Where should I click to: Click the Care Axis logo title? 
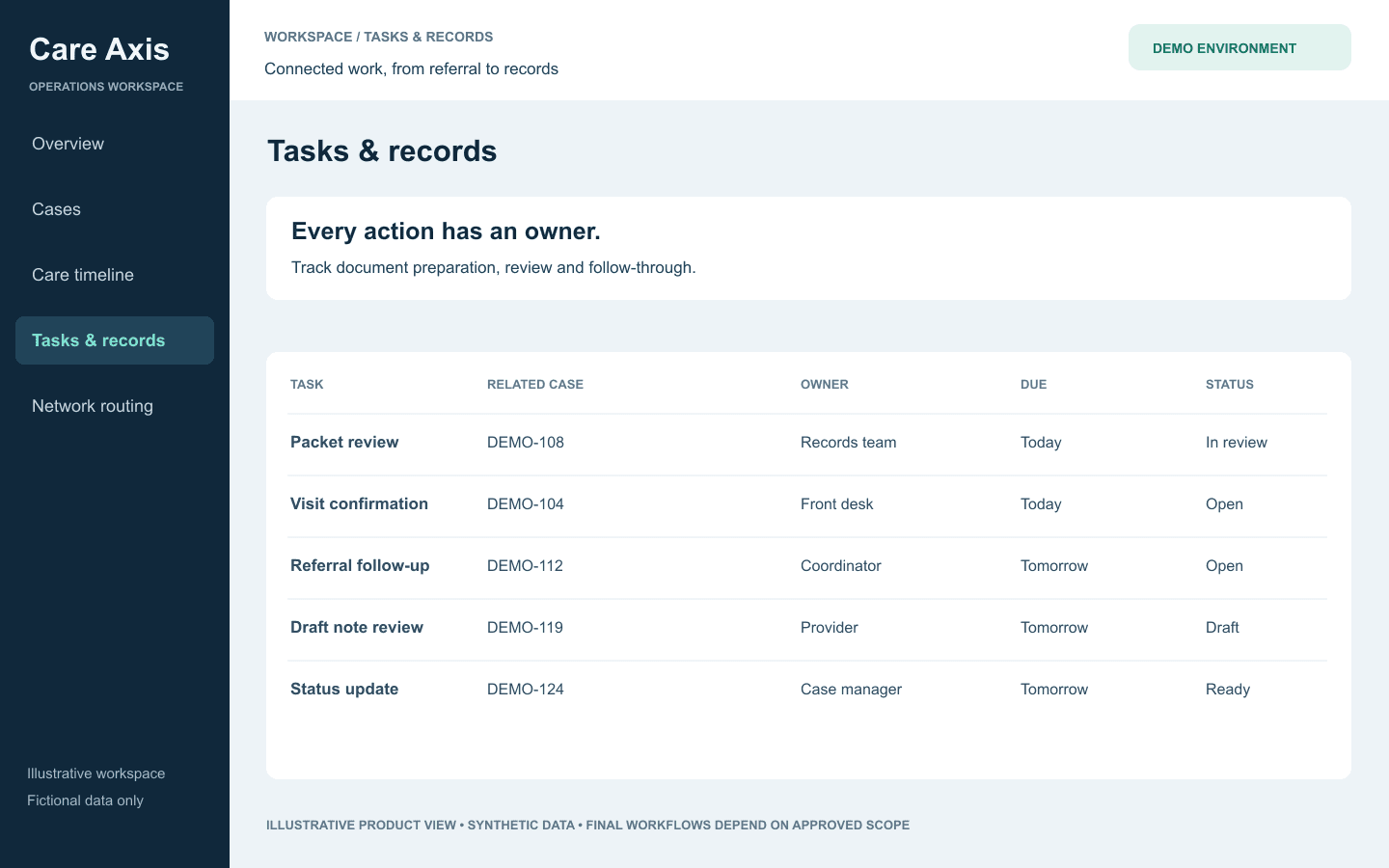tap(99, 49)
